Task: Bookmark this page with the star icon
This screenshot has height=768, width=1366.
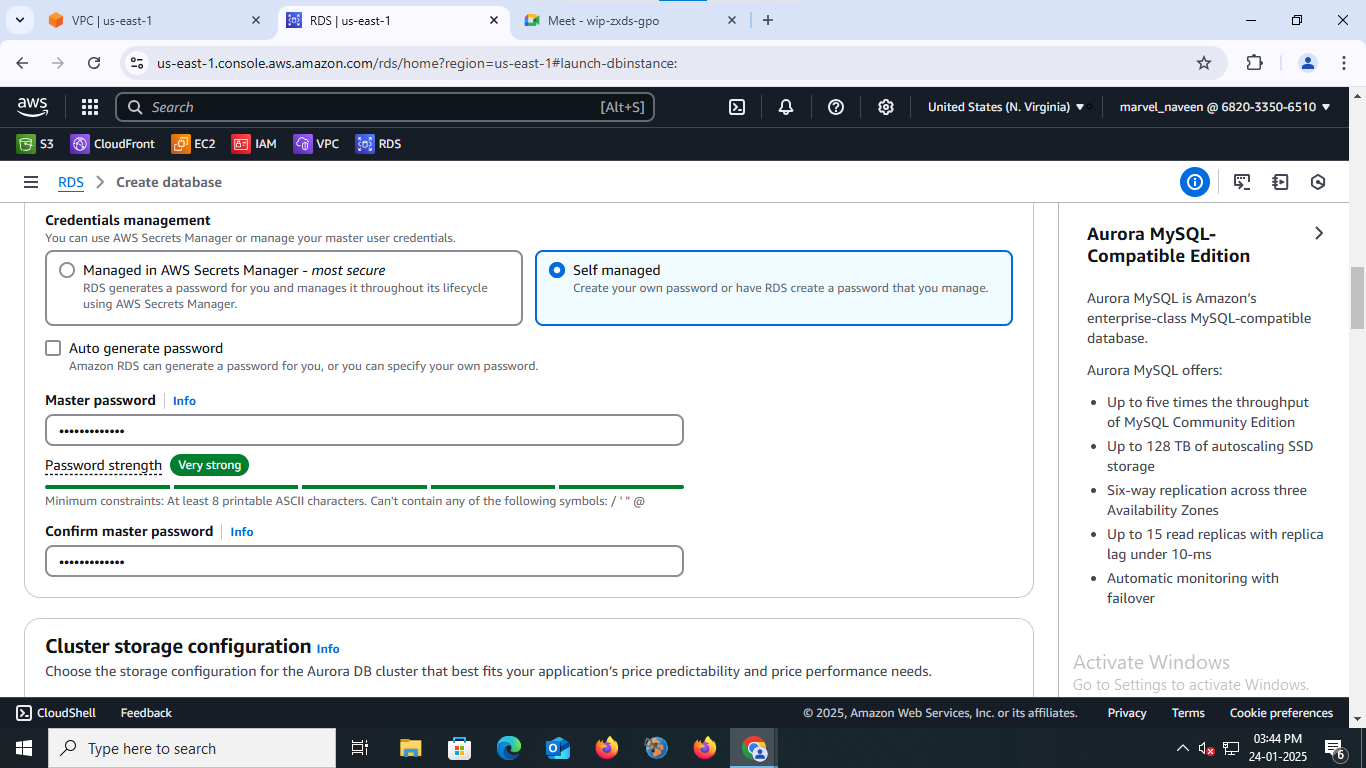Action: click(1204, 63)
